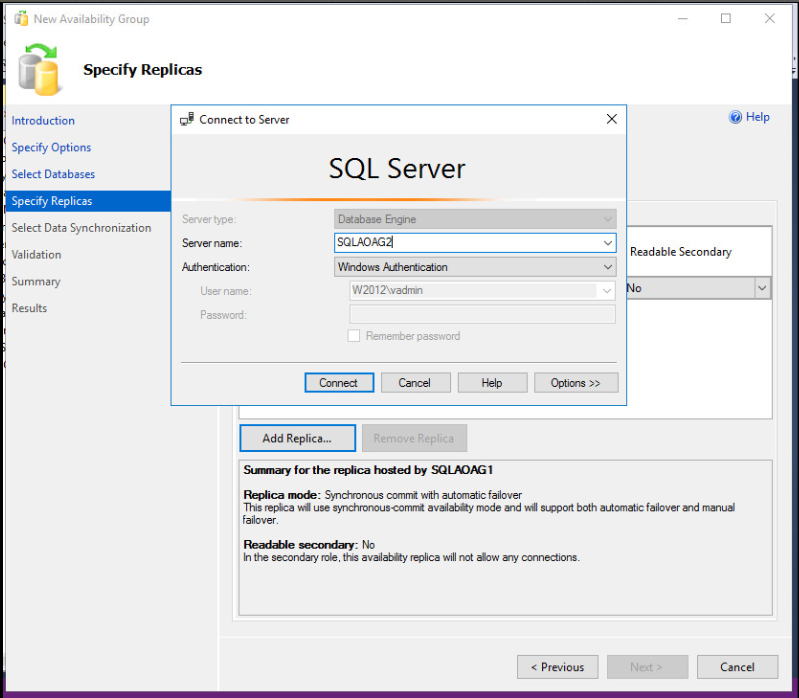799x698 pixels.
Task: Click the Help link at top right
Action: [x=757, y=117]
